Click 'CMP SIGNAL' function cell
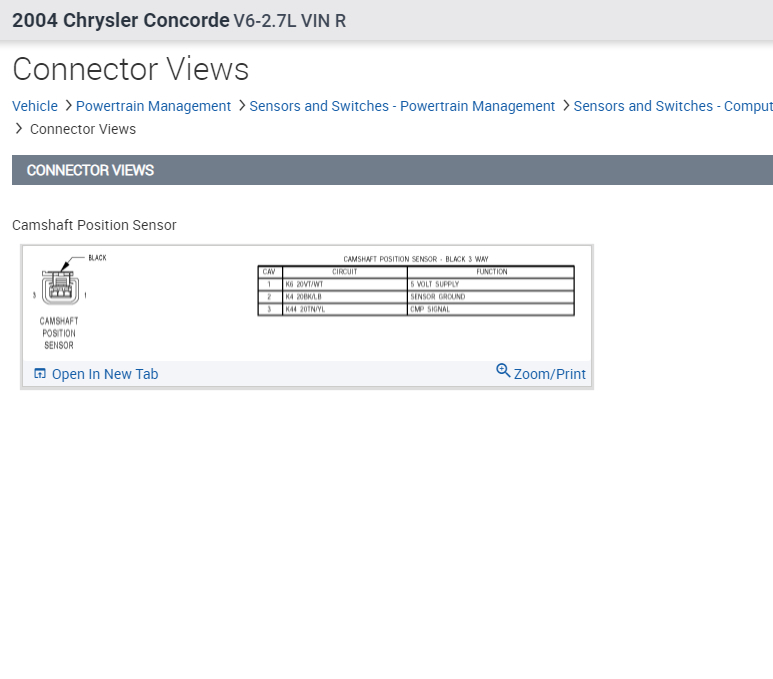The width and height of the screenshot is (773, 679). (491, 310)
